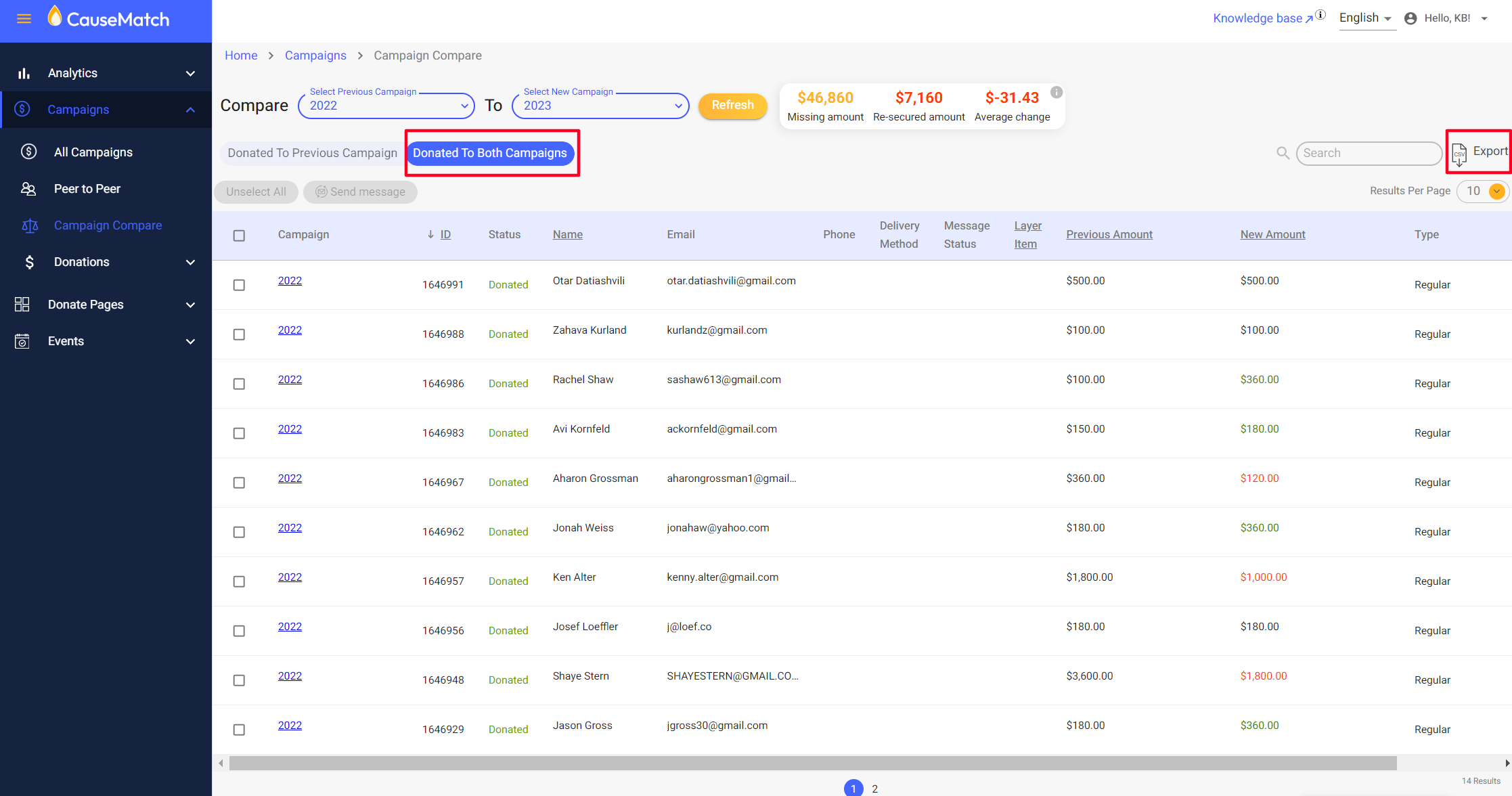Click the horizontal scrollbar under the table
The height and width of the screenshot is (796, 1512).
point(812,764)
